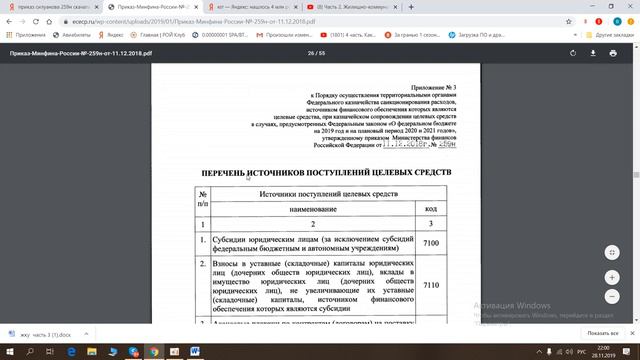
Task: Go back to previous page
Action: pos(9,22)
